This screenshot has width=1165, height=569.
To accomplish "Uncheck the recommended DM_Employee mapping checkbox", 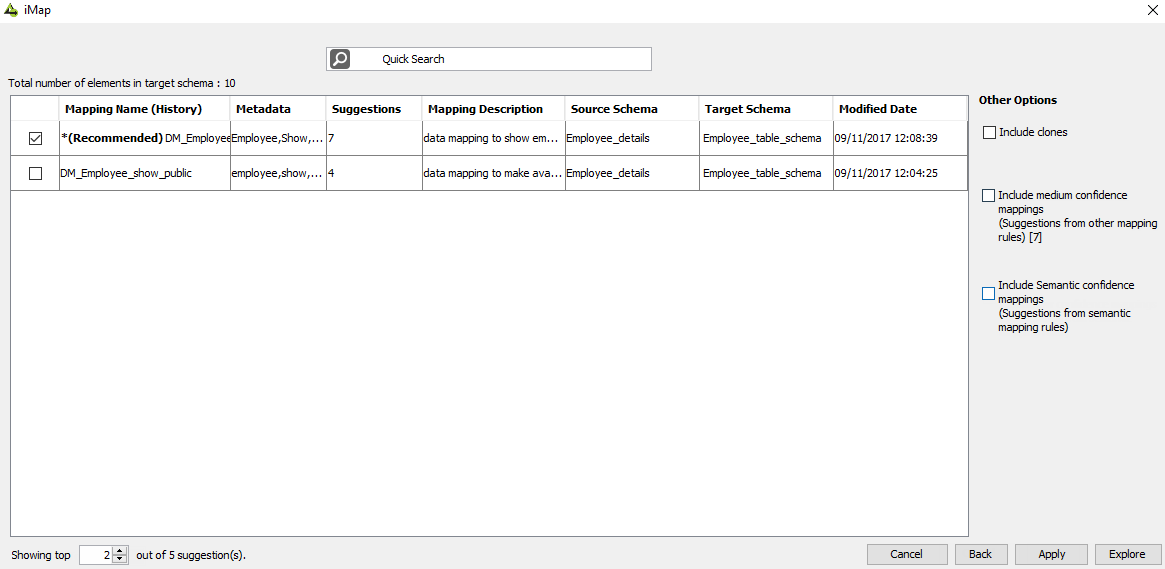I will (x=35, y=138).
